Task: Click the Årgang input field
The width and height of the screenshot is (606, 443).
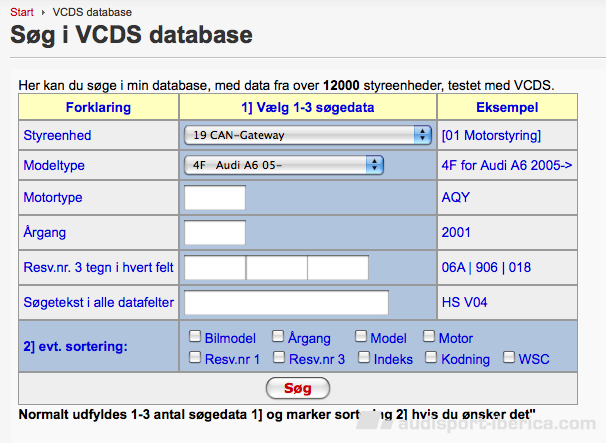Action: click(215, 232)
